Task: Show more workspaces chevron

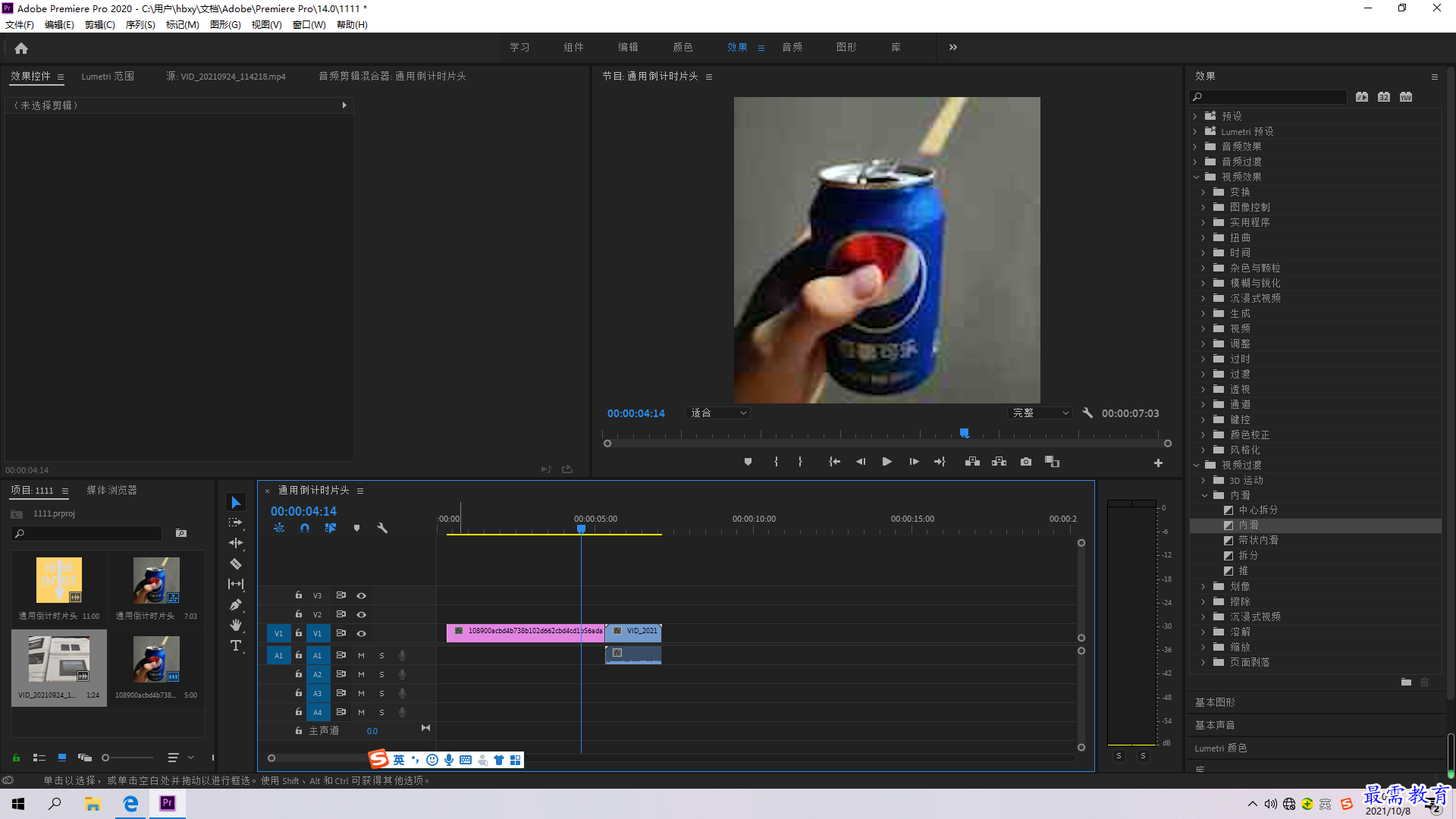Action: pyautogui.click(x=952, y=47)
